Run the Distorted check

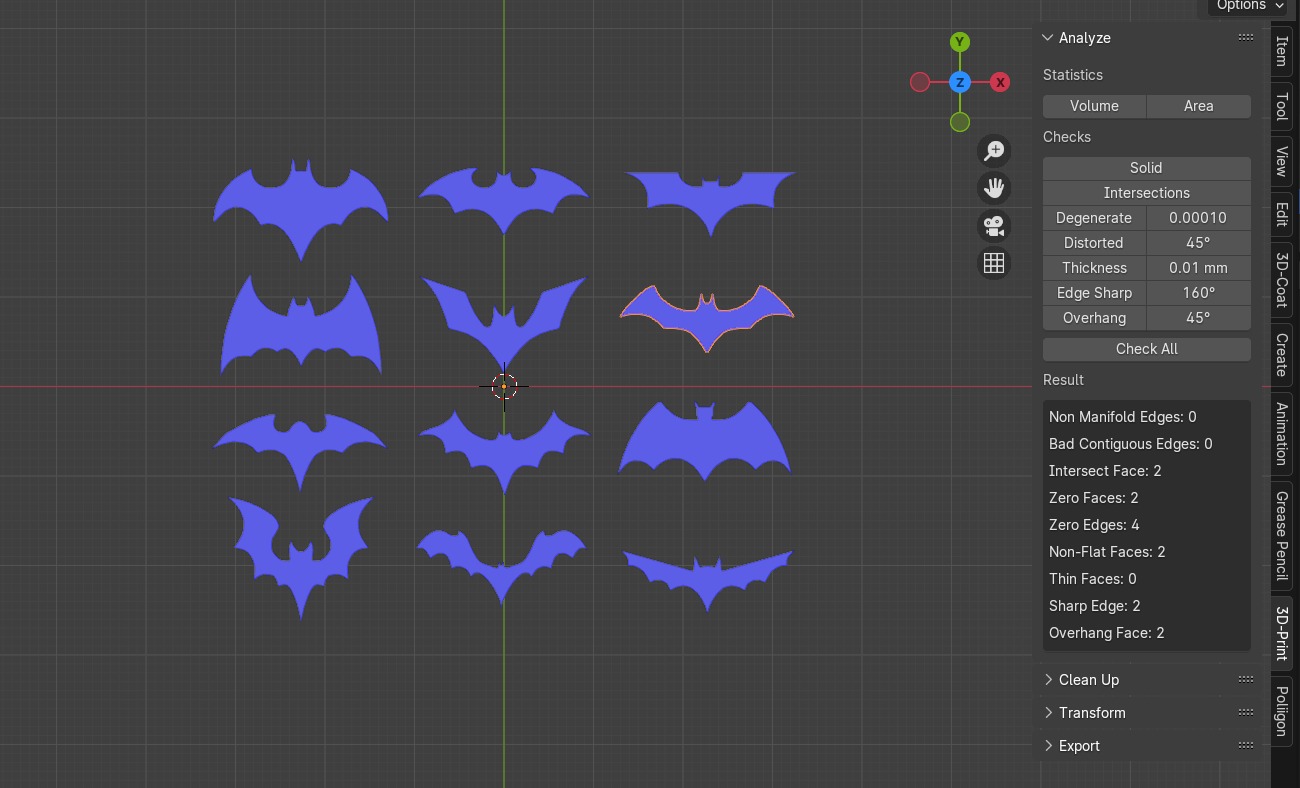pos(1094,243)
